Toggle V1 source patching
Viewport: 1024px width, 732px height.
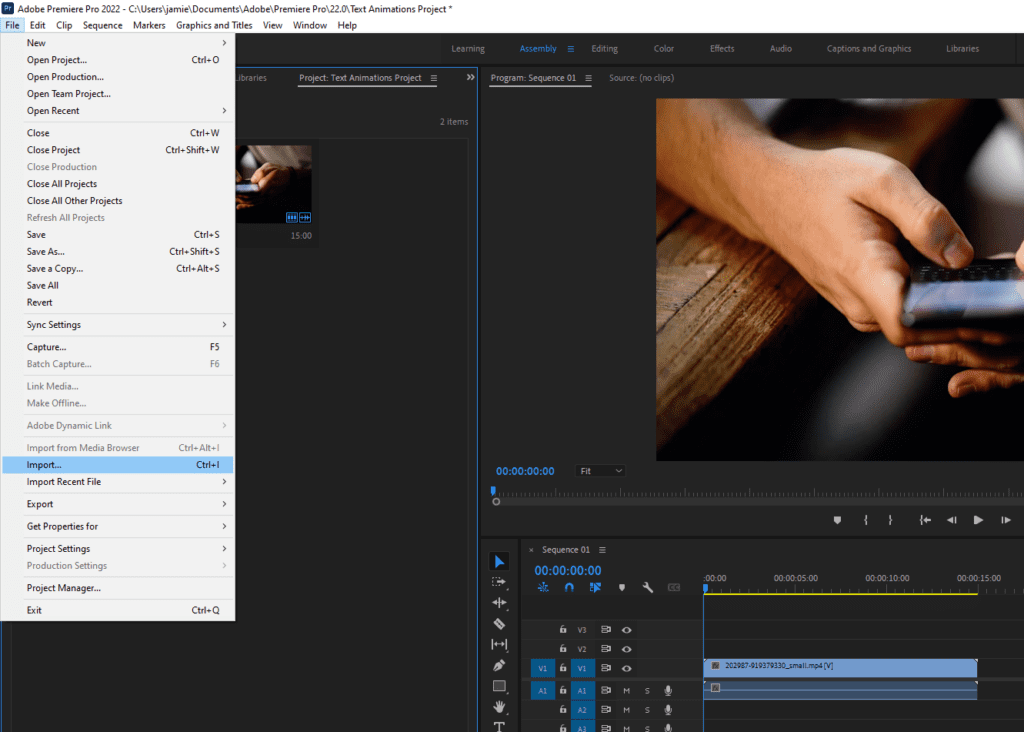coord(543,668)
